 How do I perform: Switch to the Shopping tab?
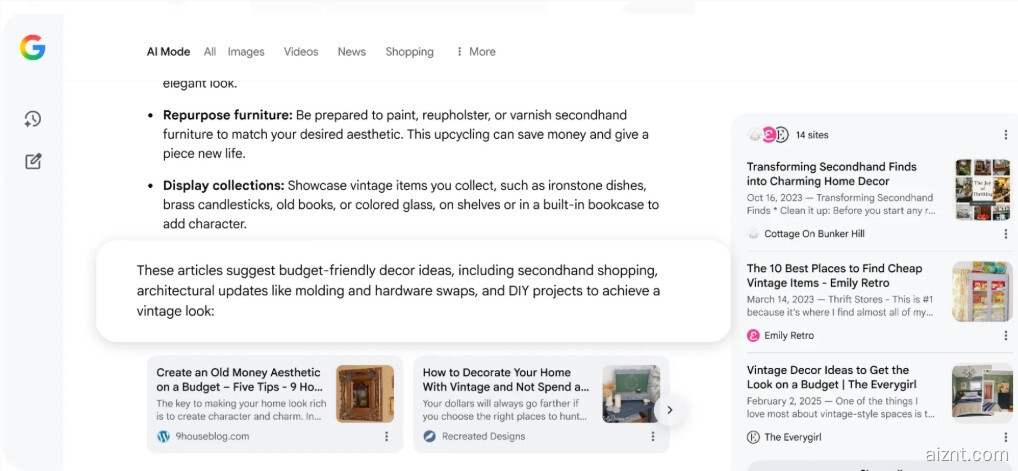coord(409,52)
